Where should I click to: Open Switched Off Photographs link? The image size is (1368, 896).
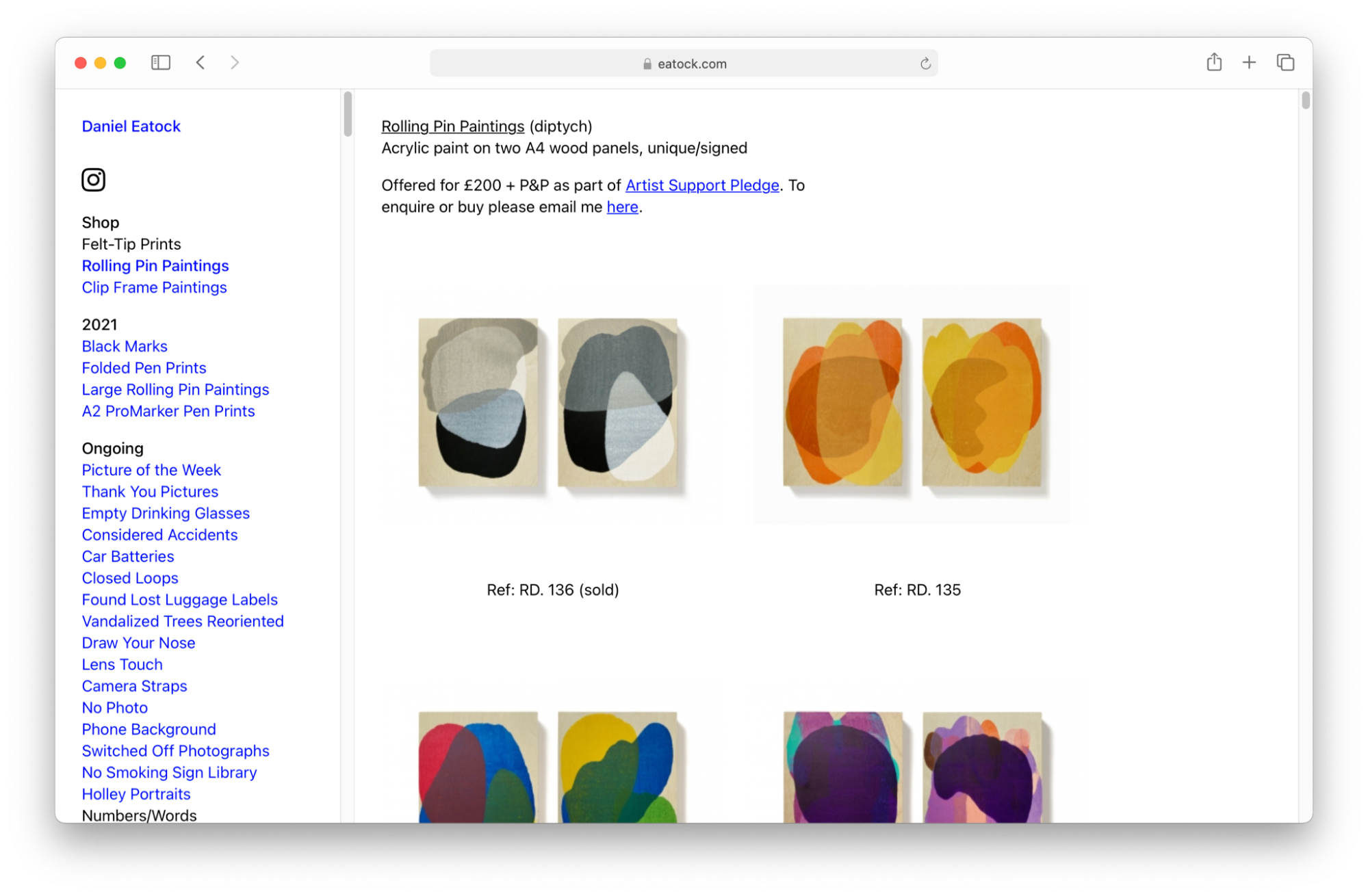tap(175, 751)
